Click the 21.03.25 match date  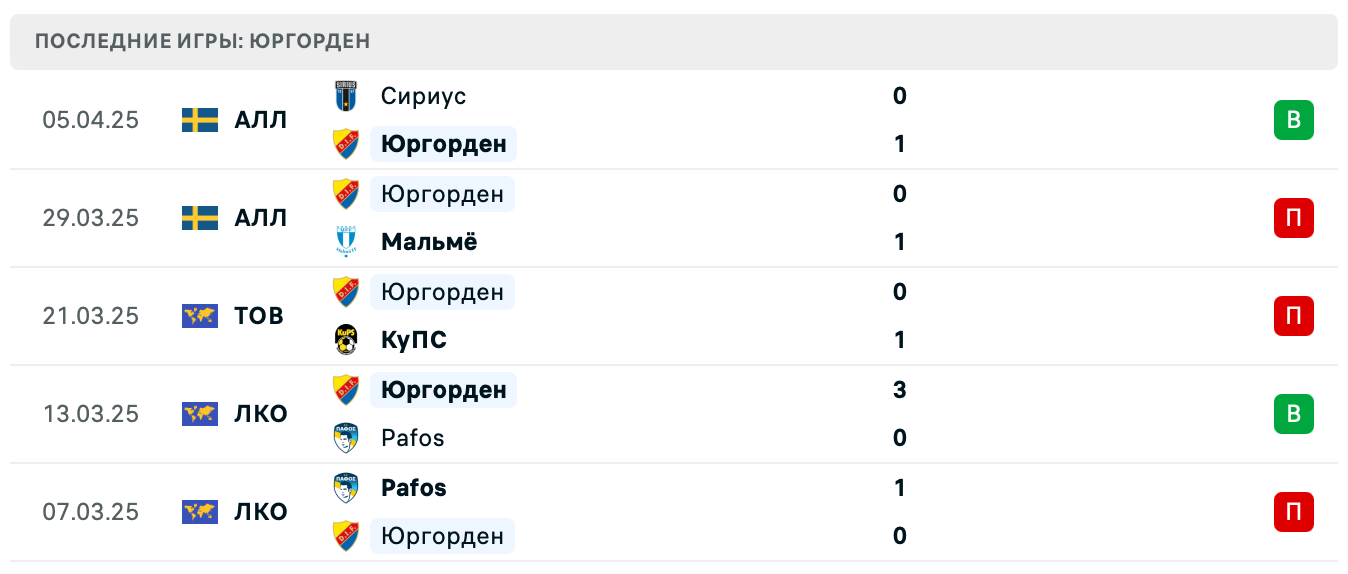point(91,316)
